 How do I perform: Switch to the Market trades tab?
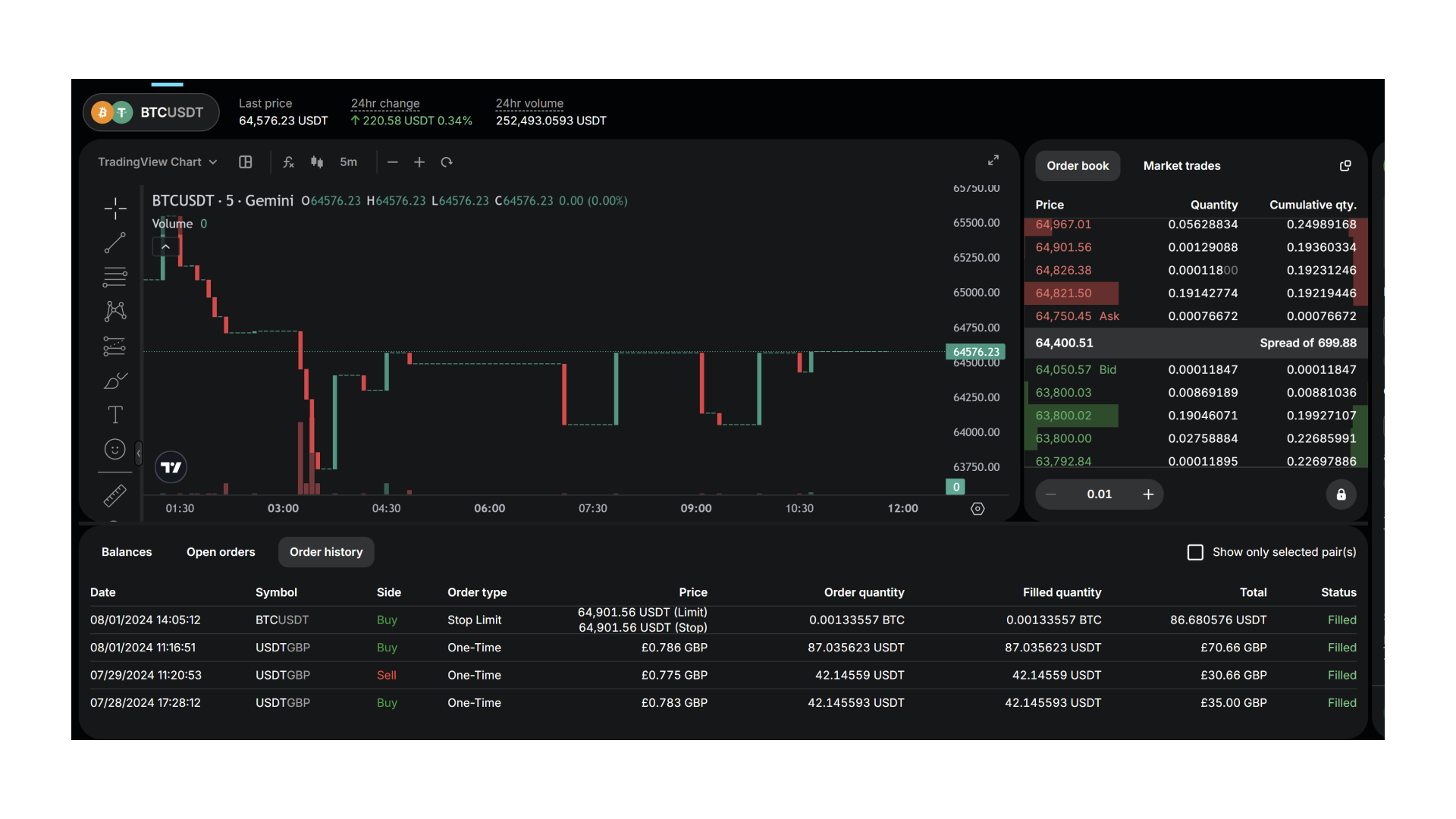tap(1181, 165)
